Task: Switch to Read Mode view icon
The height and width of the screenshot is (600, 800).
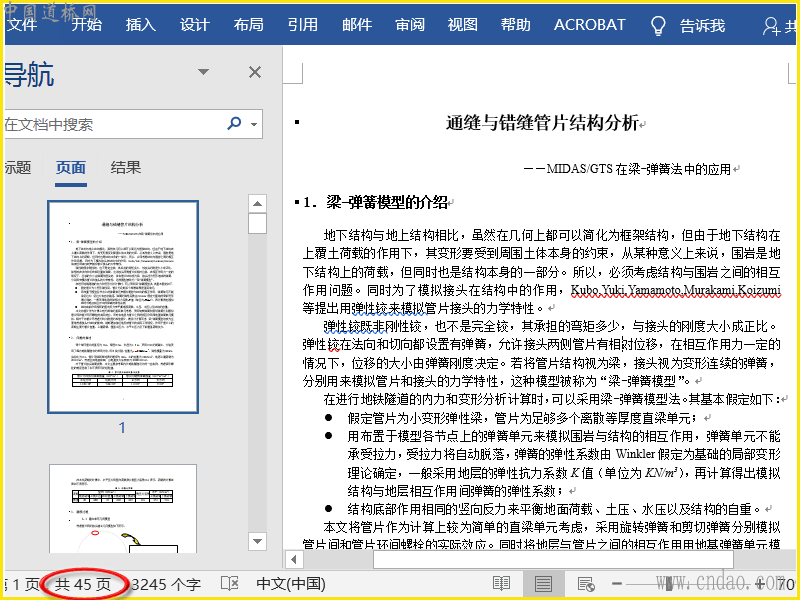Action: click(x=501, y=583)
